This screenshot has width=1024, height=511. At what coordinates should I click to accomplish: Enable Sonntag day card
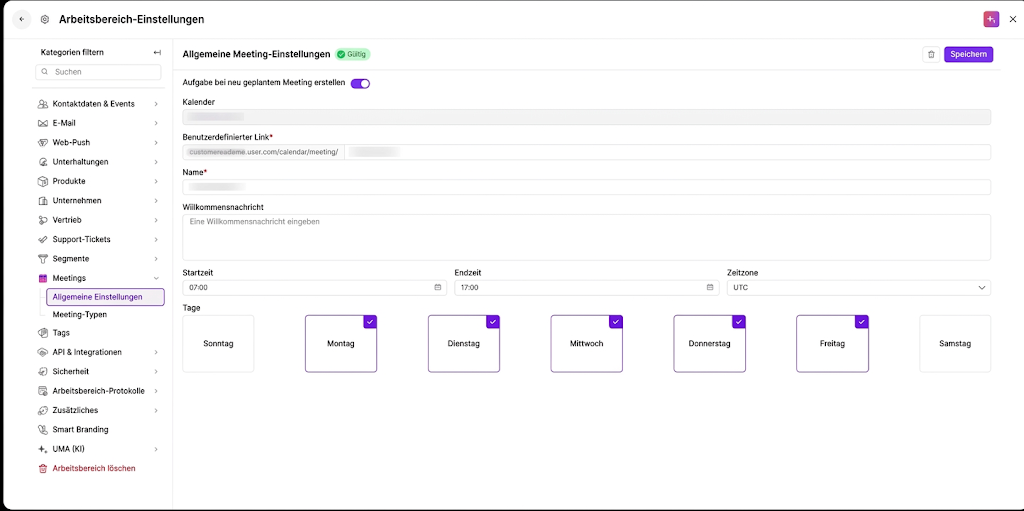tap(218, 344)
